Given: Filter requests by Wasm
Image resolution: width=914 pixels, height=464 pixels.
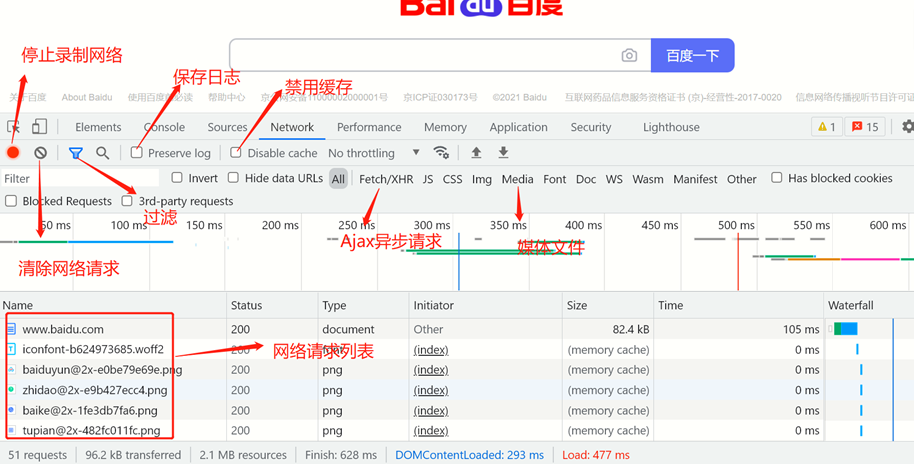Looking at the screenshot, I should click(648, 179).
